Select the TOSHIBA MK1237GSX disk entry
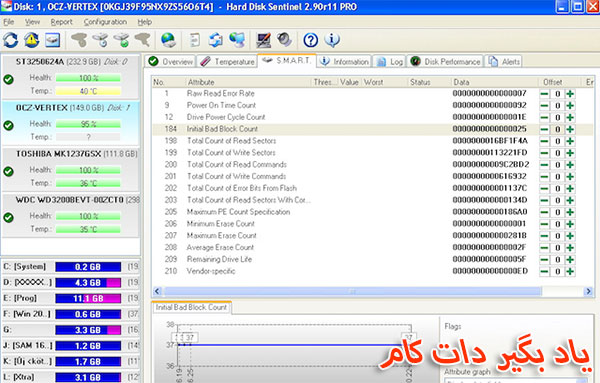 coord(71,169)
